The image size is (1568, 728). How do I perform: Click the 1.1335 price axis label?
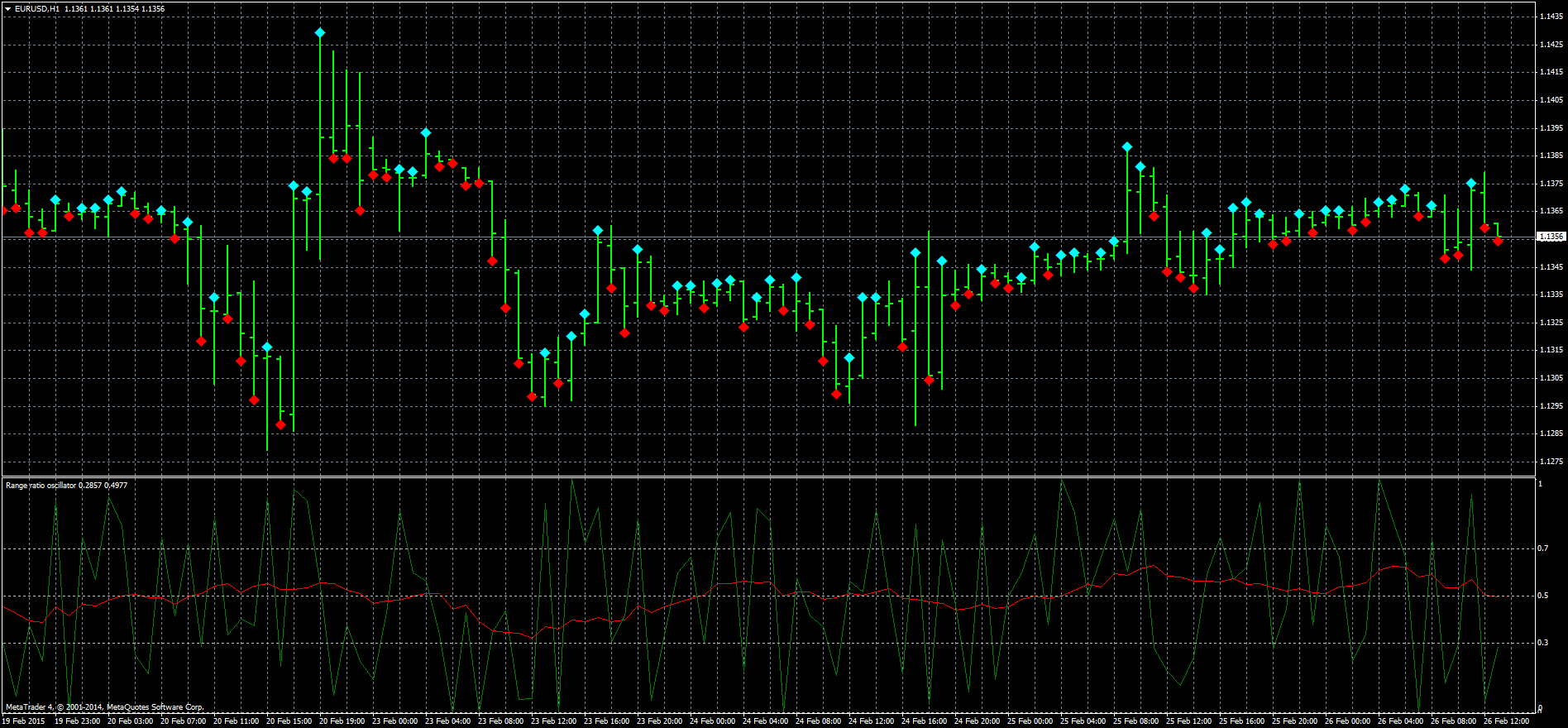[1551, 295]
